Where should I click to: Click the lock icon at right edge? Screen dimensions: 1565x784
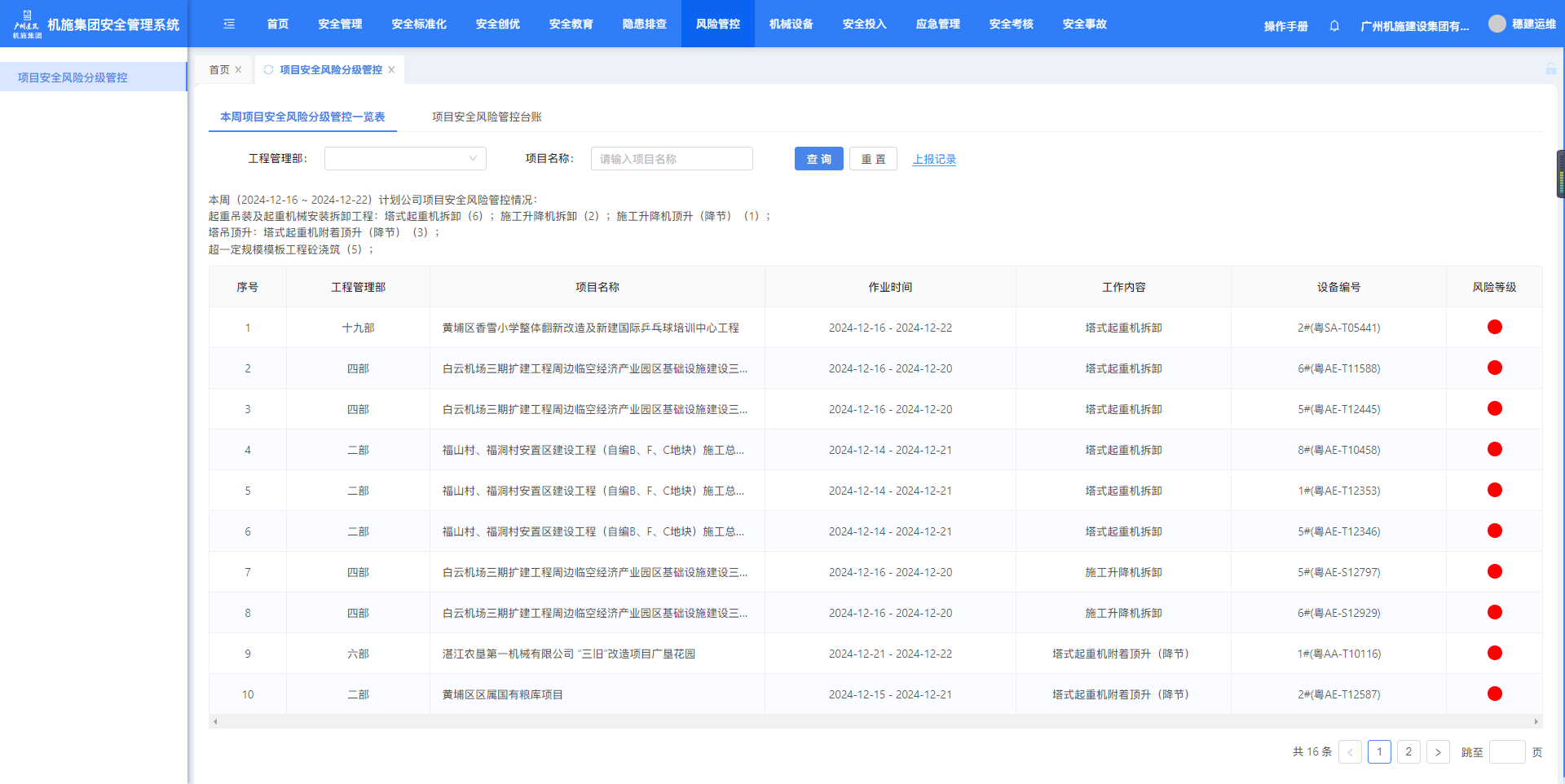(1550, 69)
